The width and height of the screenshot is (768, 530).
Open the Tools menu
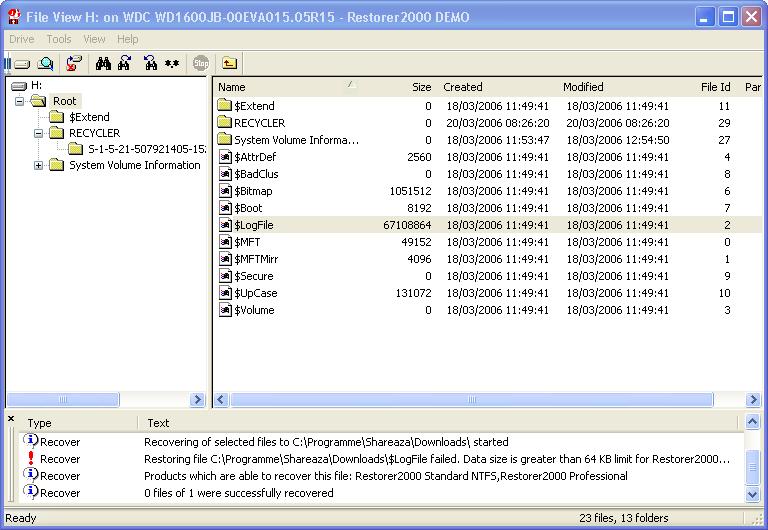(59, 39)
